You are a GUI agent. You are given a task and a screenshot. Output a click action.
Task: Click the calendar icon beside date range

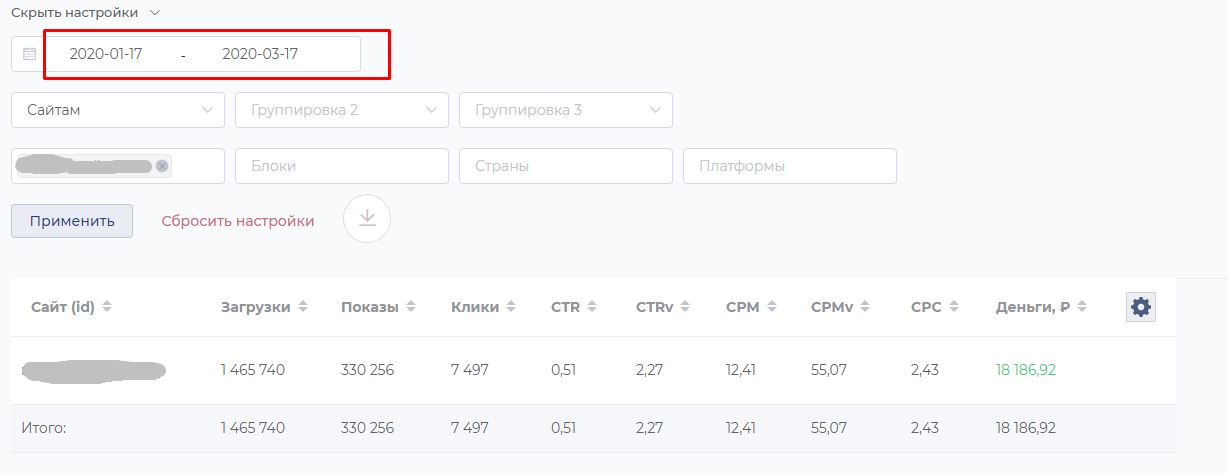pyautogui.click(x=29, y=54)
